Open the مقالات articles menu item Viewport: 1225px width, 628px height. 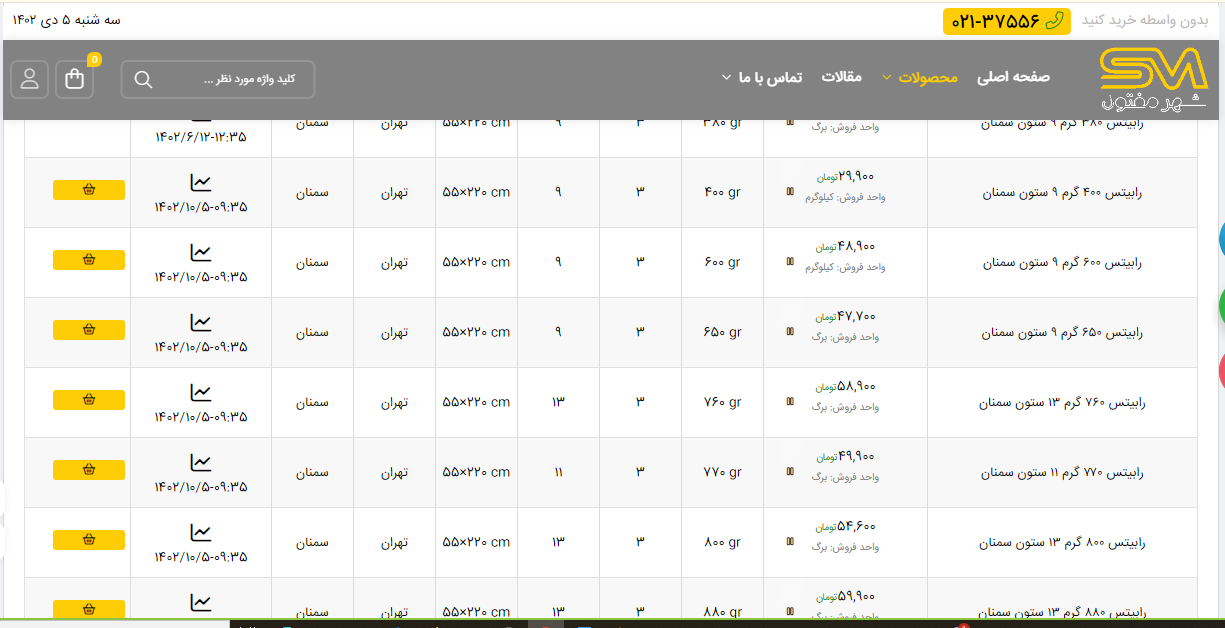click(841, 78)
